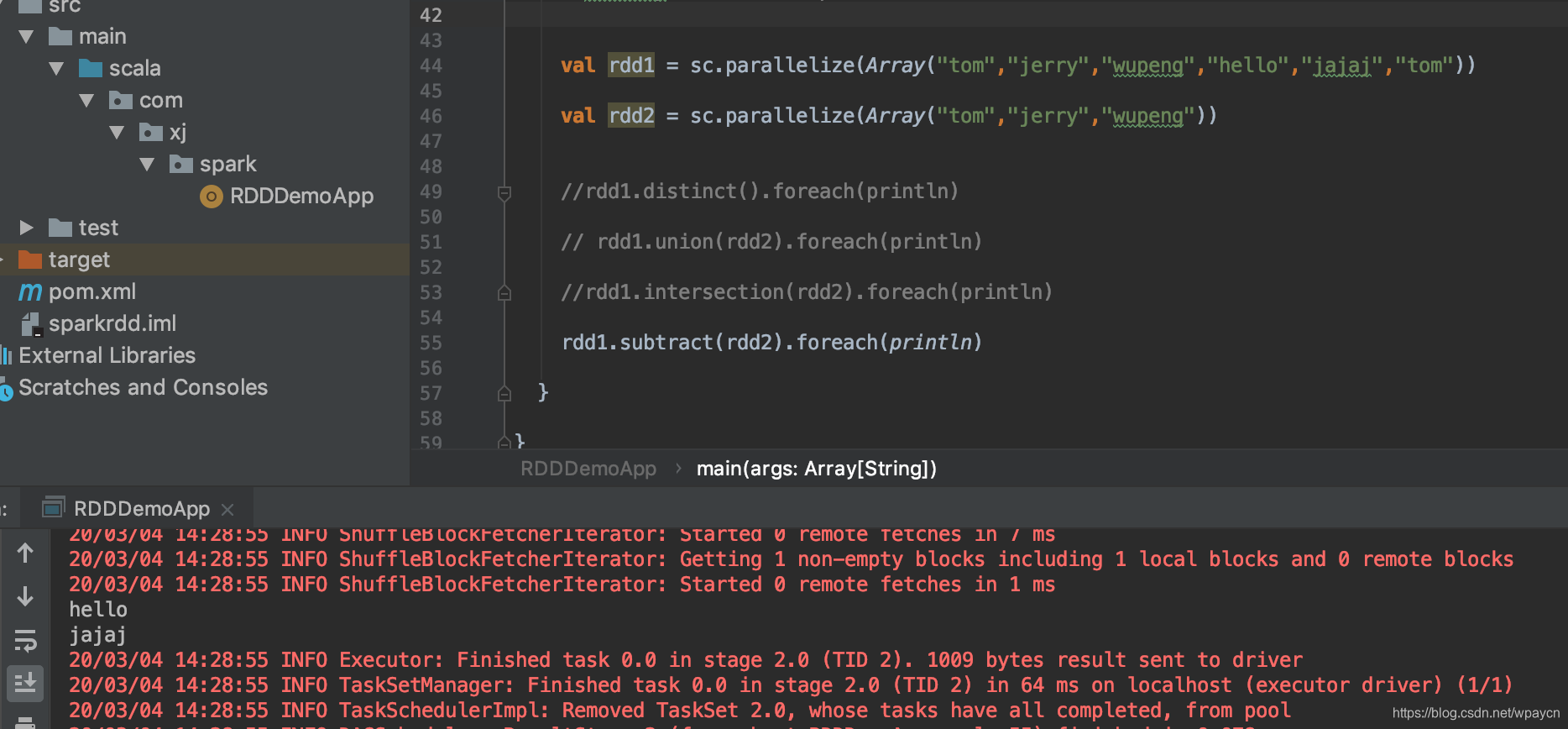
Task: Open sparkrdd.iml file
Action: (x=112, y=323)
